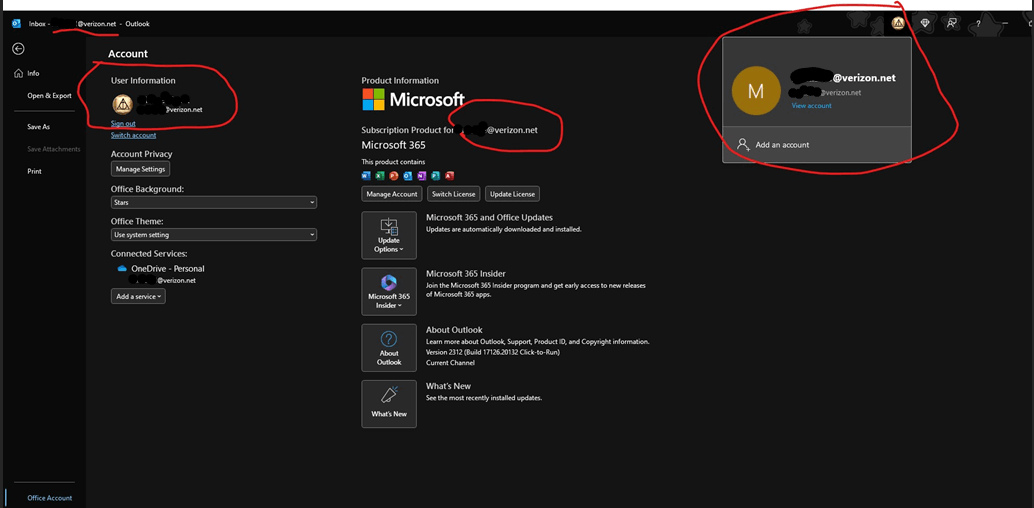Click the OneDrive cloud icon
The width and height of the screenshot is (1034, 508).
121,269
